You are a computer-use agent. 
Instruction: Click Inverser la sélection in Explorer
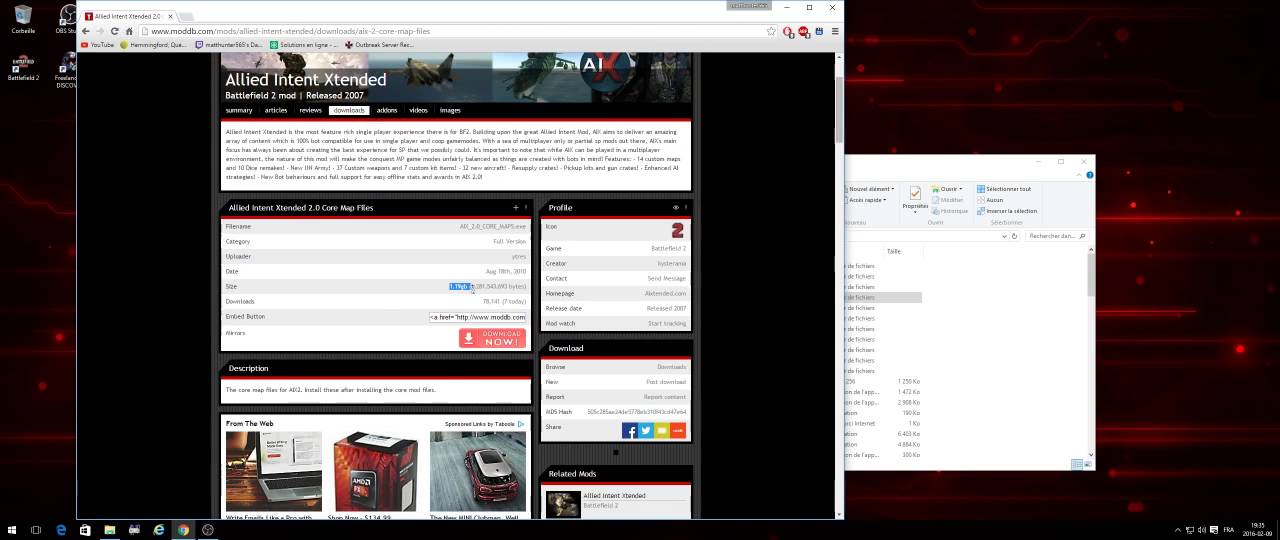[x=1006, y=211]
